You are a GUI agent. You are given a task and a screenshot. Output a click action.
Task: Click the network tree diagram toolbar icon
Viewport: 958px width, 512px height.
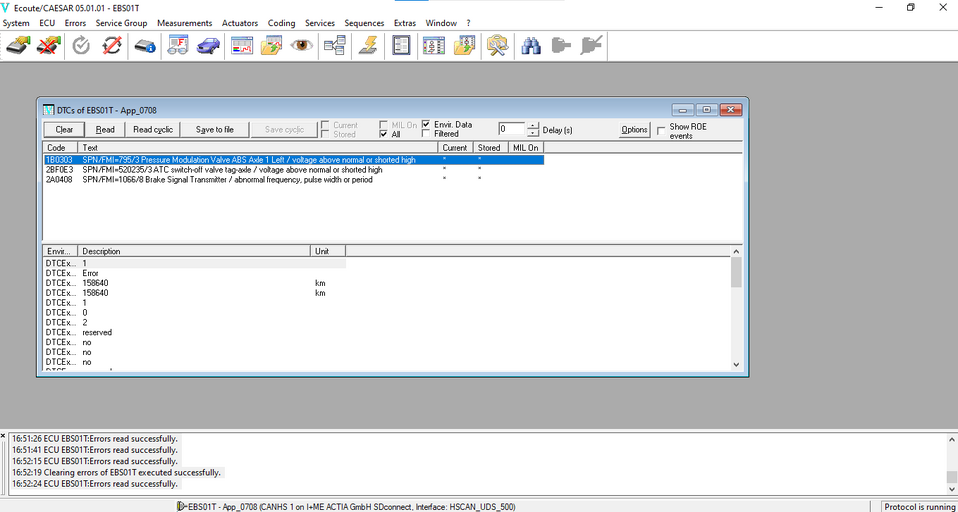pos(334,46)
